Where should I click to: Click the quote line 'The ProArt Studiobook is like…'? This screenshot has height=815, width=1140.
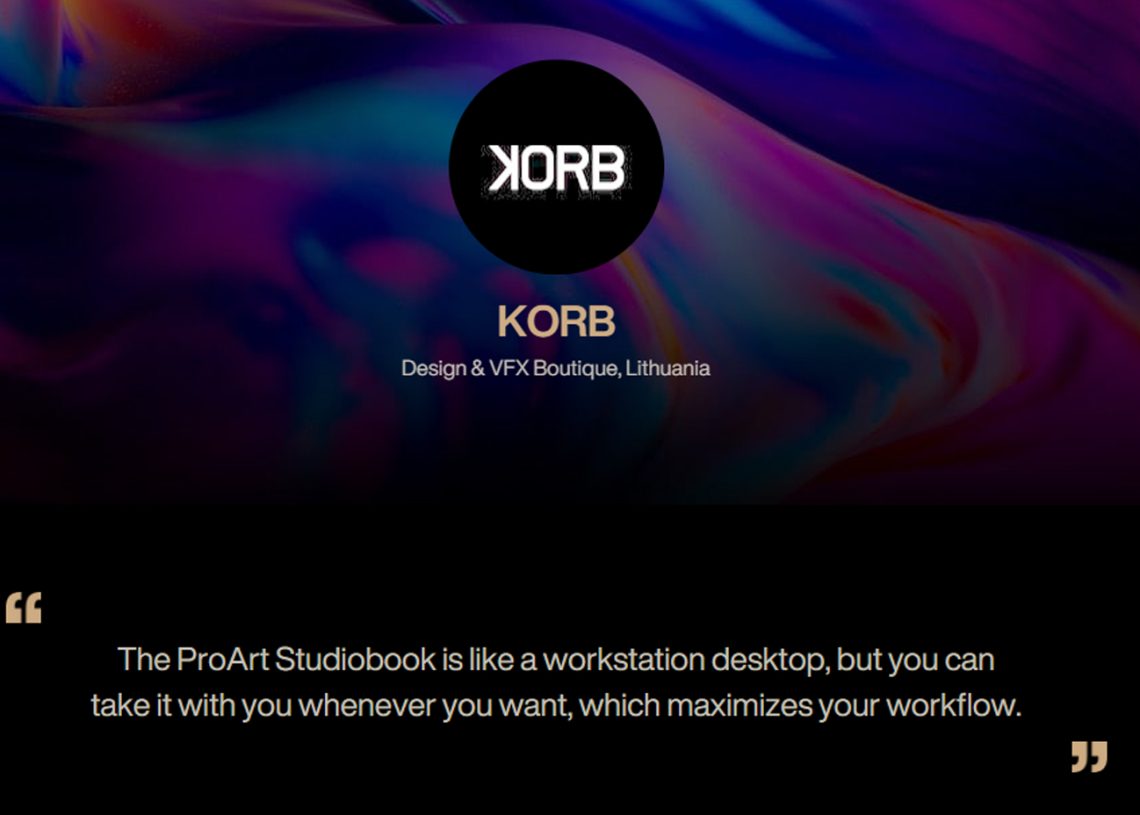(556, 659)
